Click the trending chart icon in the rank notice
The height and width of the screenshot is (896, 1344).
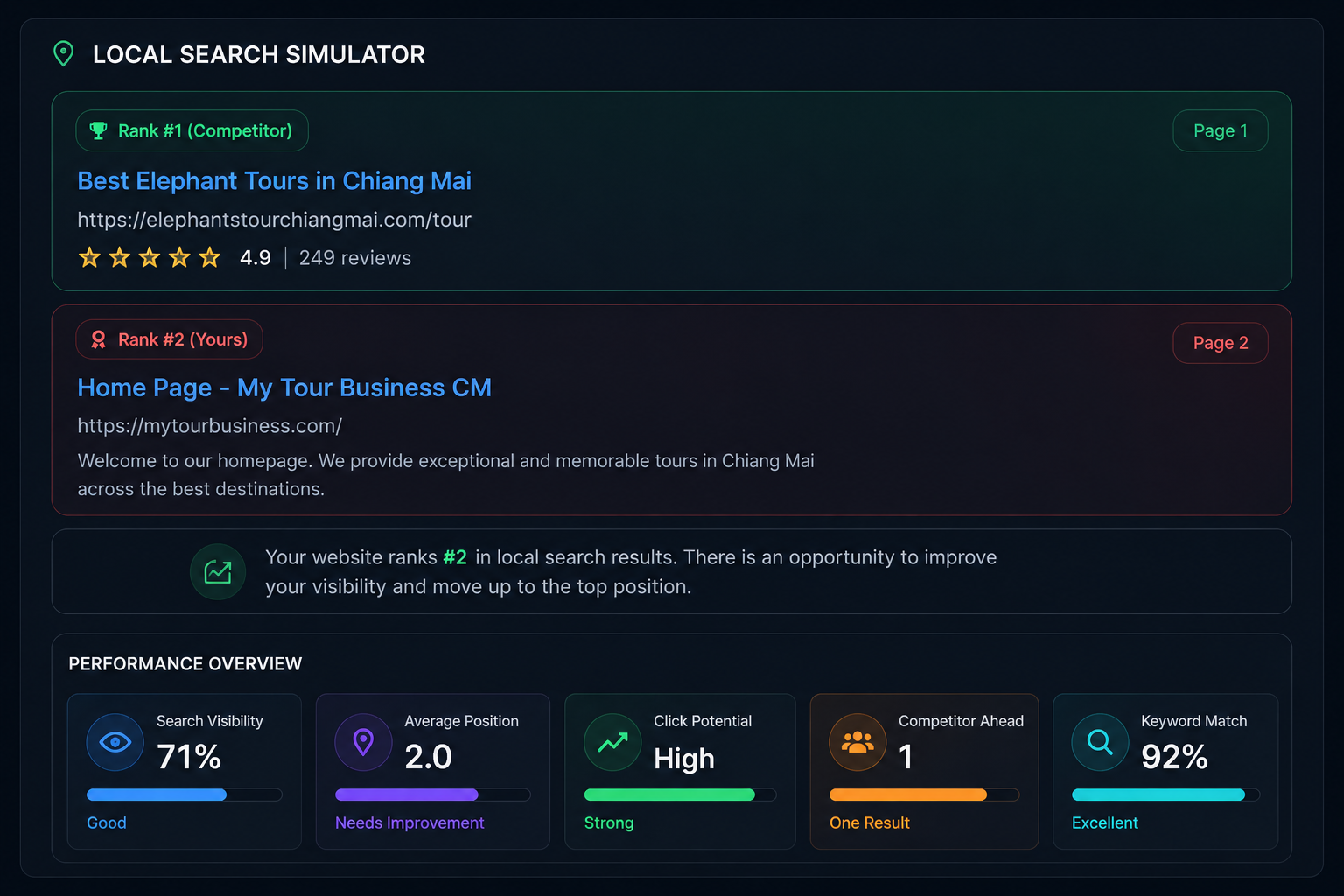point(218,572)
